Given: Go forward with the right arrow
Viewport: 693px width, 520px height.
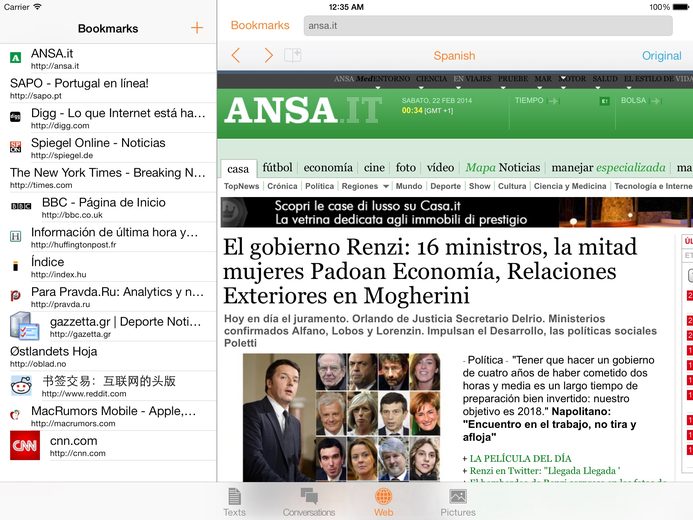Looking at the screenshot, I should pyautogui.click(x=268, y=56).
